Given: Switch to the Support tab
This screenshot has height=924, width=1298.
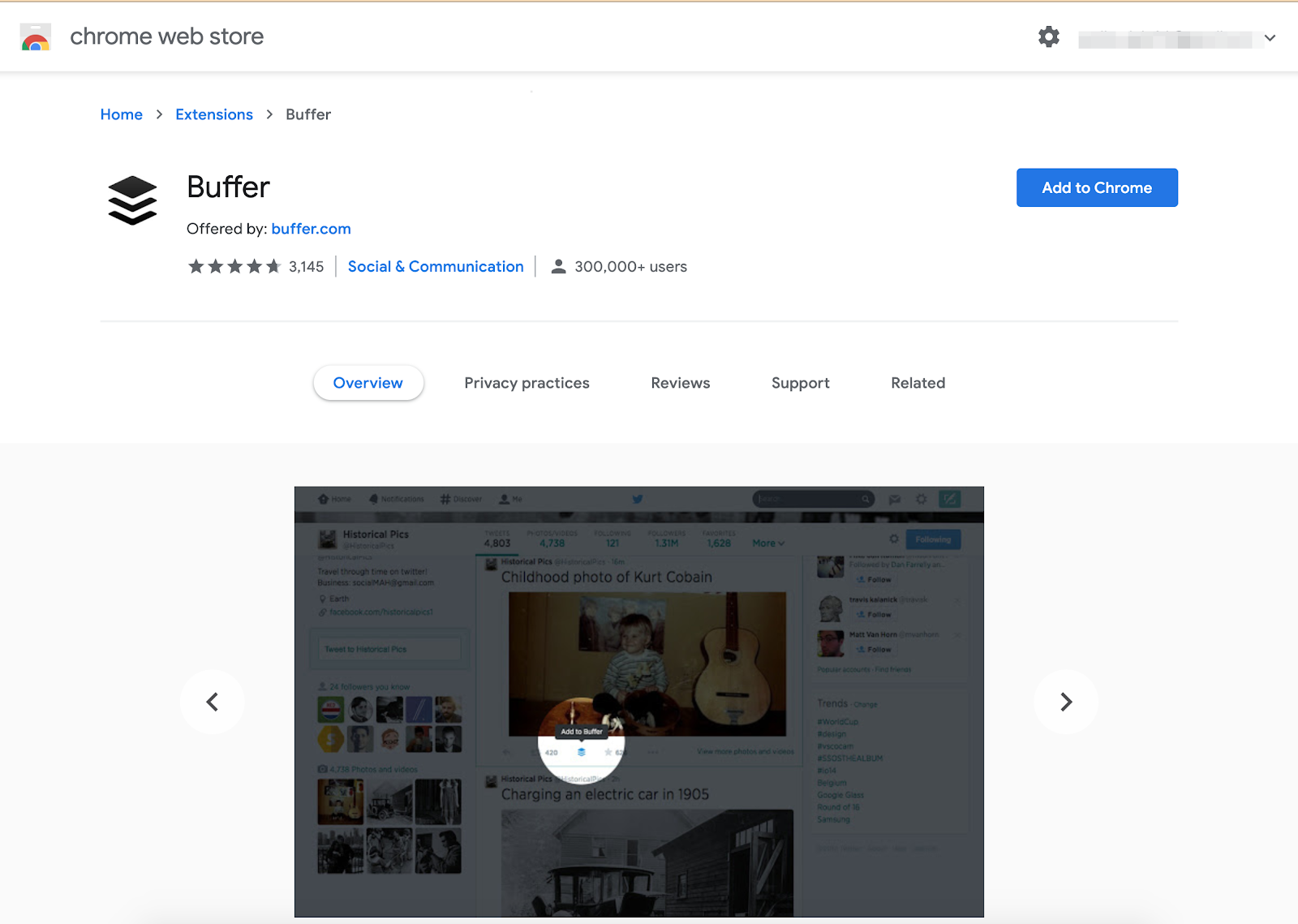Looking at the screenshot, I should coord(801,383).
